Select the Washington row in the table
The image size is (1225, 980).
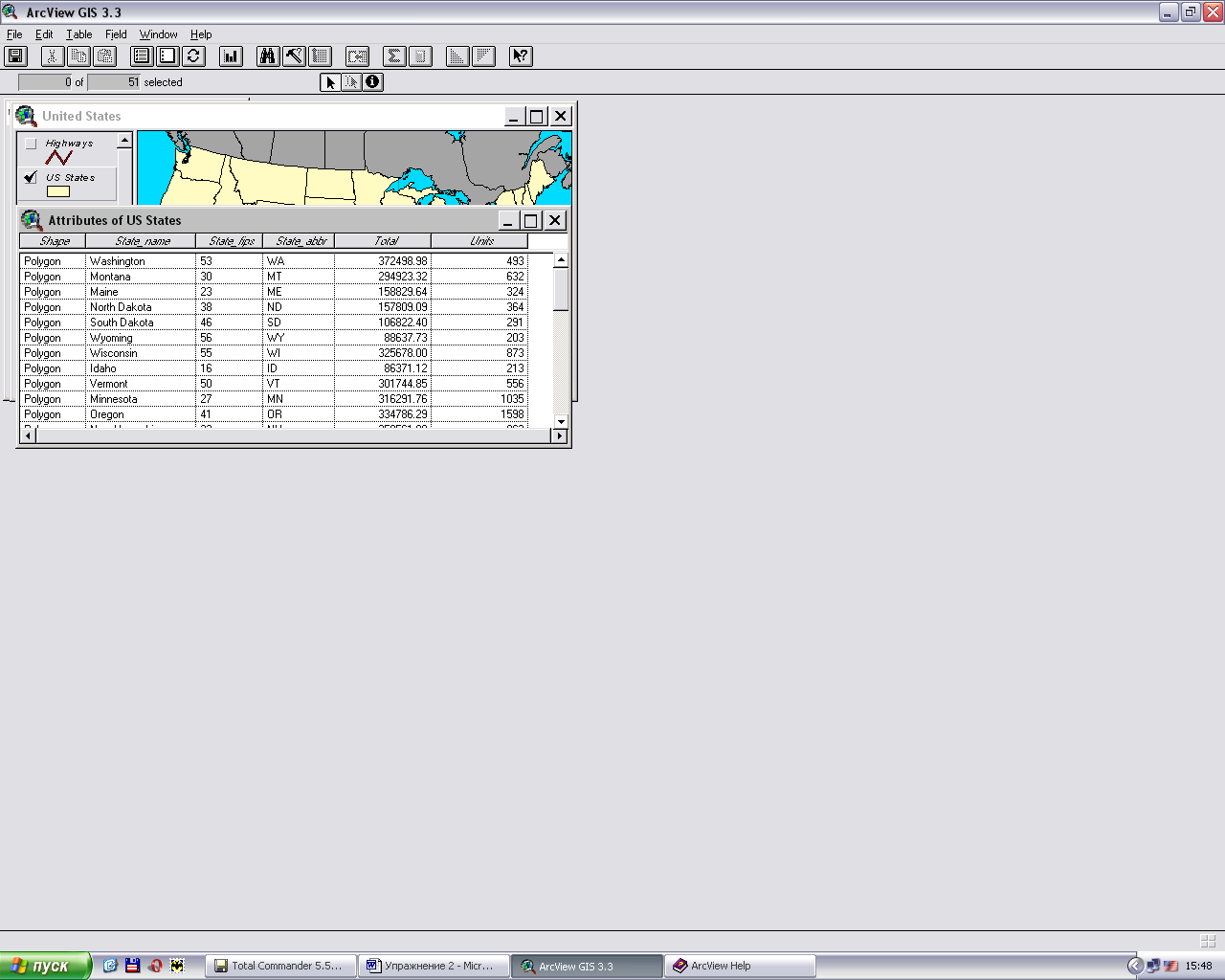(274, 261)
